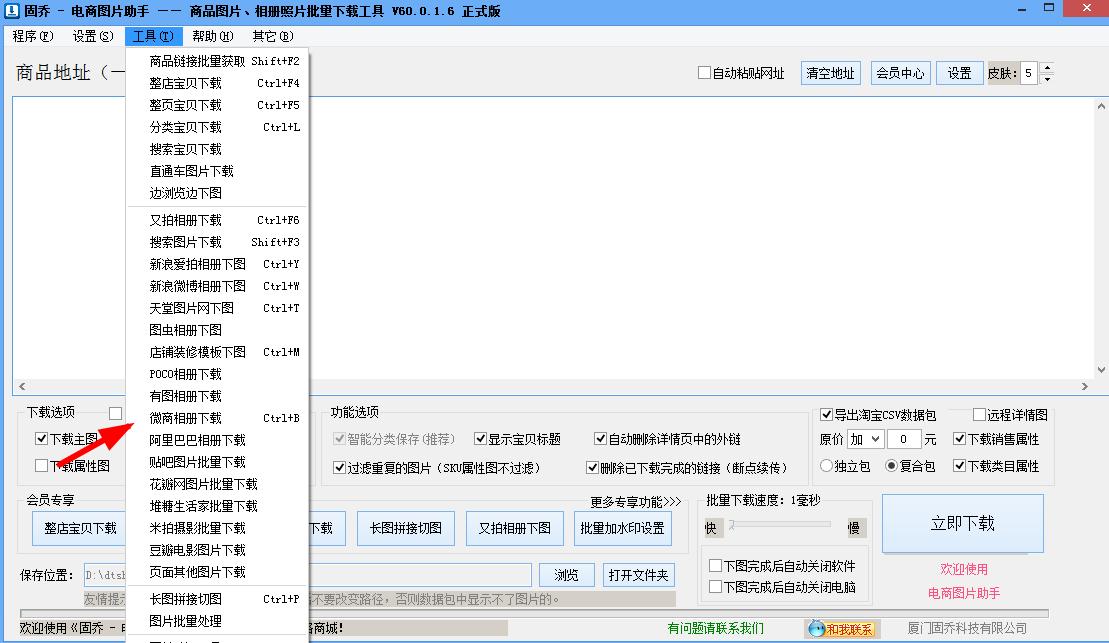This screenshot has width=1109, height=643.
Task: Select 边浏览边下图 menu item
Action: pyautogui.click(x=217, y=193)
